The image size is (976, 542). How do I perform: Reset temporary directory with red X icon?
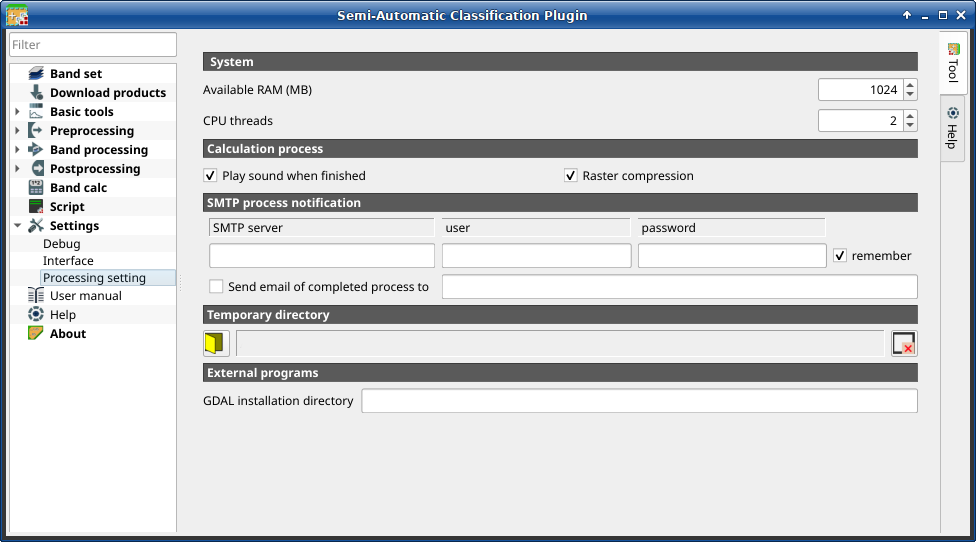tap(904, 343)
